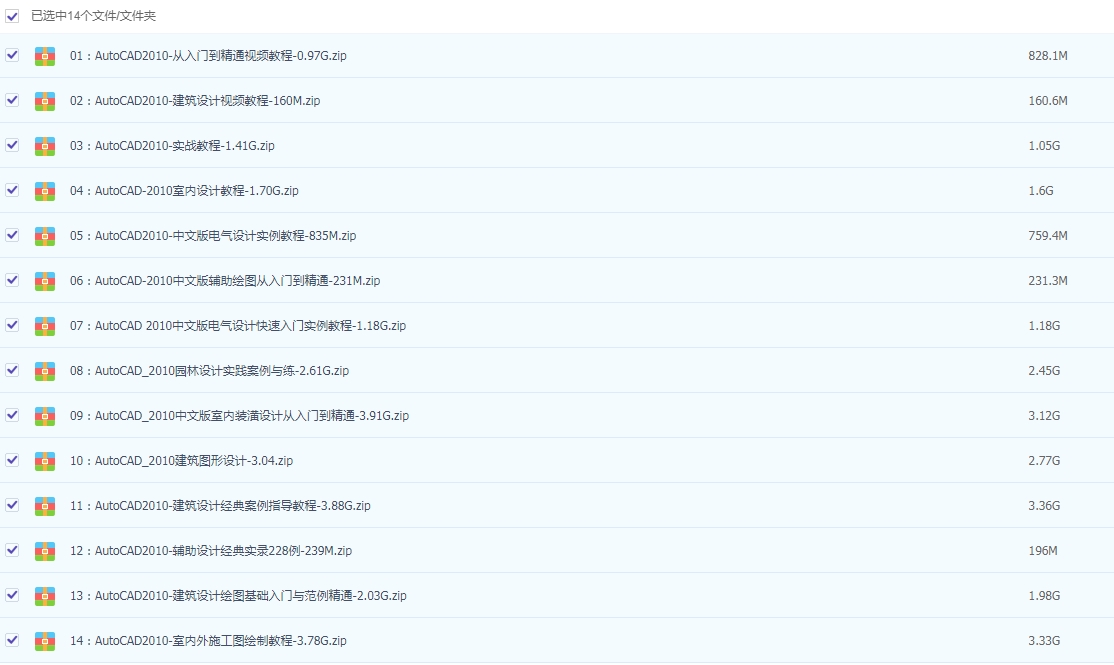Click the 1.98G file size value
Screen dimensions: 1114x665
click(x=1044, y=595)
